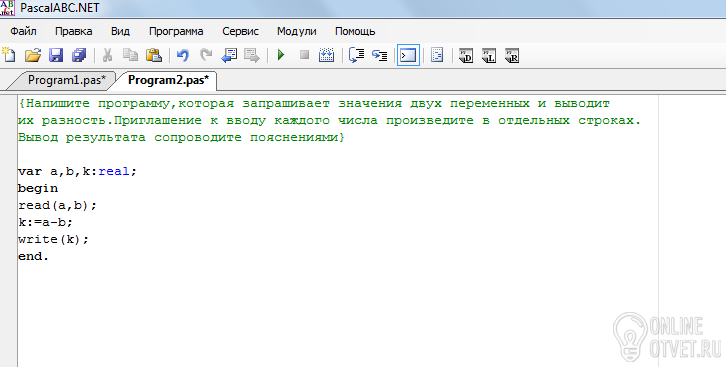Image resolution: width=726 pixels, height=367 pixels.
Task: Click the Copy icon
Action: coord(131,55)
